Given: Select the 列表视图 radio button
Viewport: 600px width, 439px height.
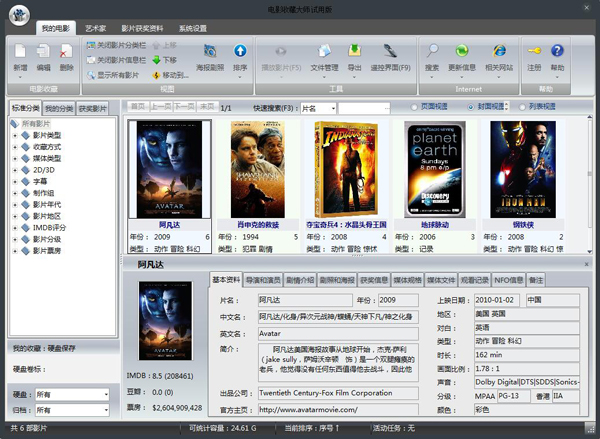Looking at the screenshot, I should click(x=522, y=108).
